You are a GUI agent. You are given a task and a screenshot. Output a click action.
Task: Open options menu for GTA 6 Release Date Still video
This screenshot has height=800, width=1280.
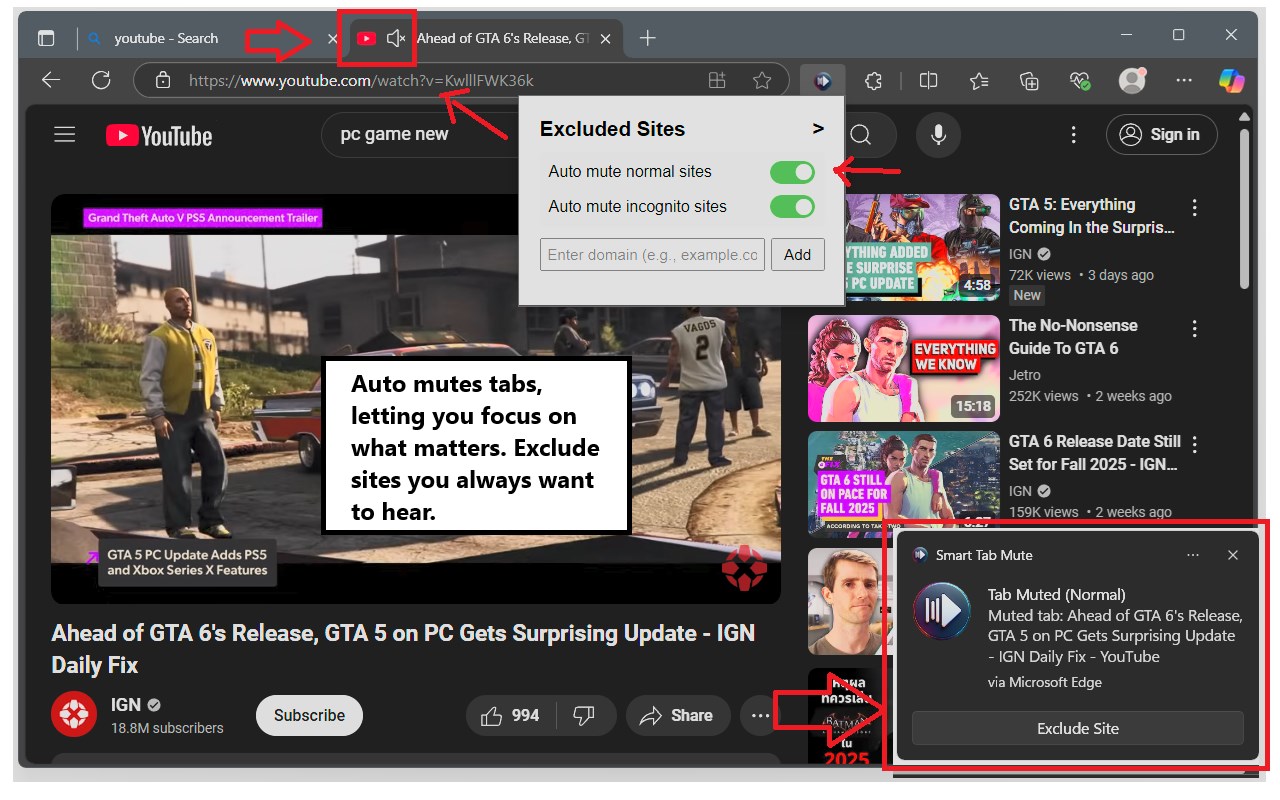(1194, 445)
